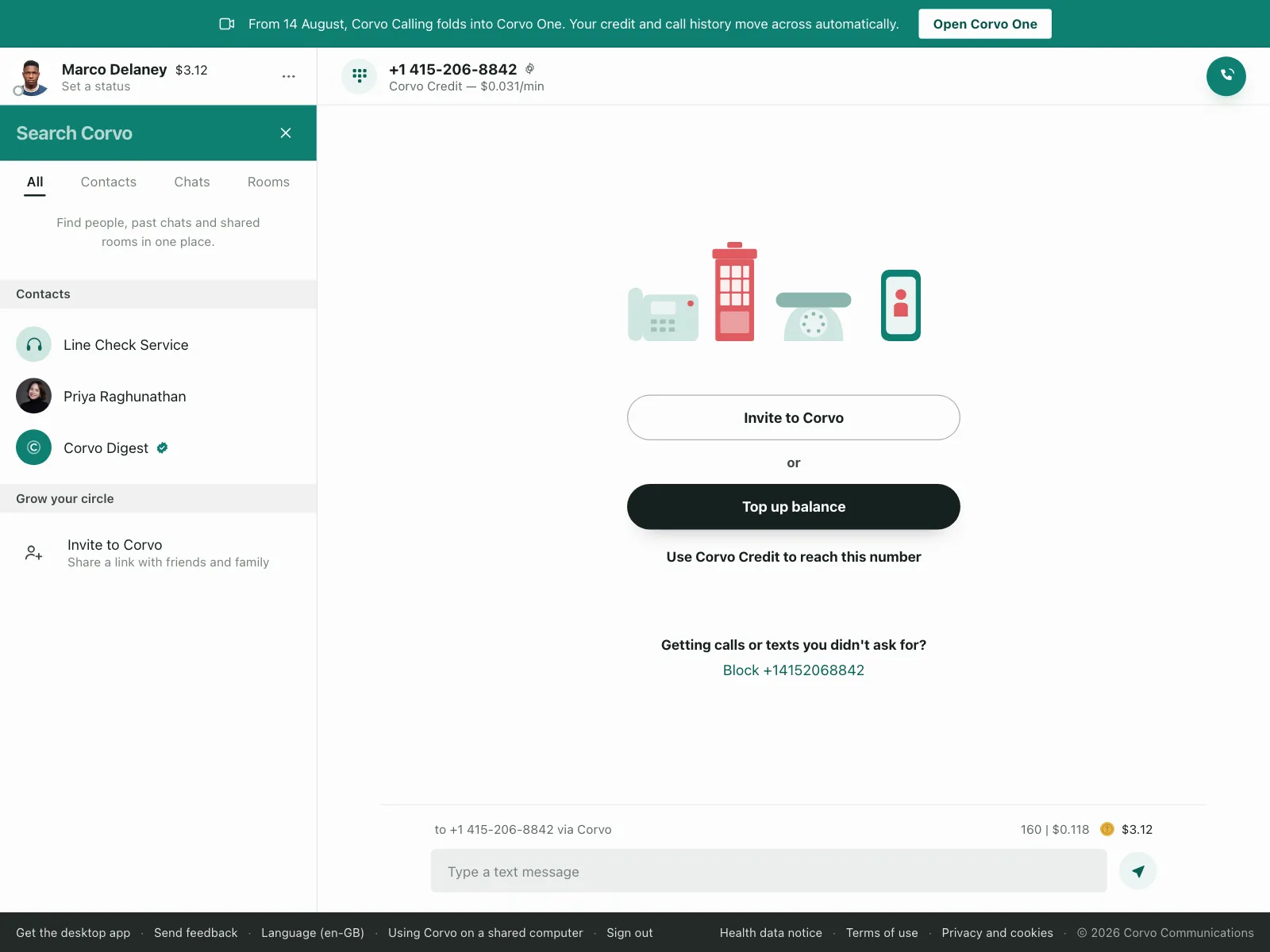Click the Line Check Service headset icon
The height and width of the screenshot is (952, 1270).
point(34,344)
